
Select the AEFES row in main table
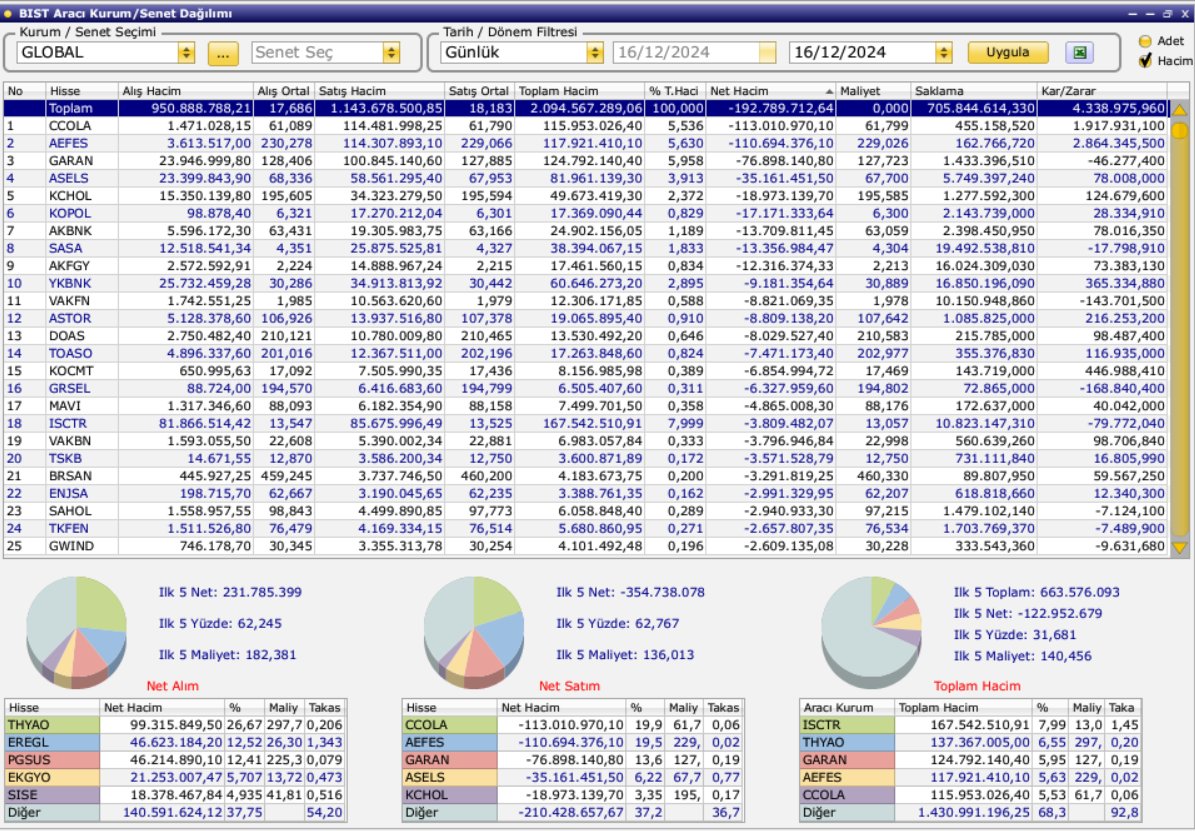tap(585, 143)
